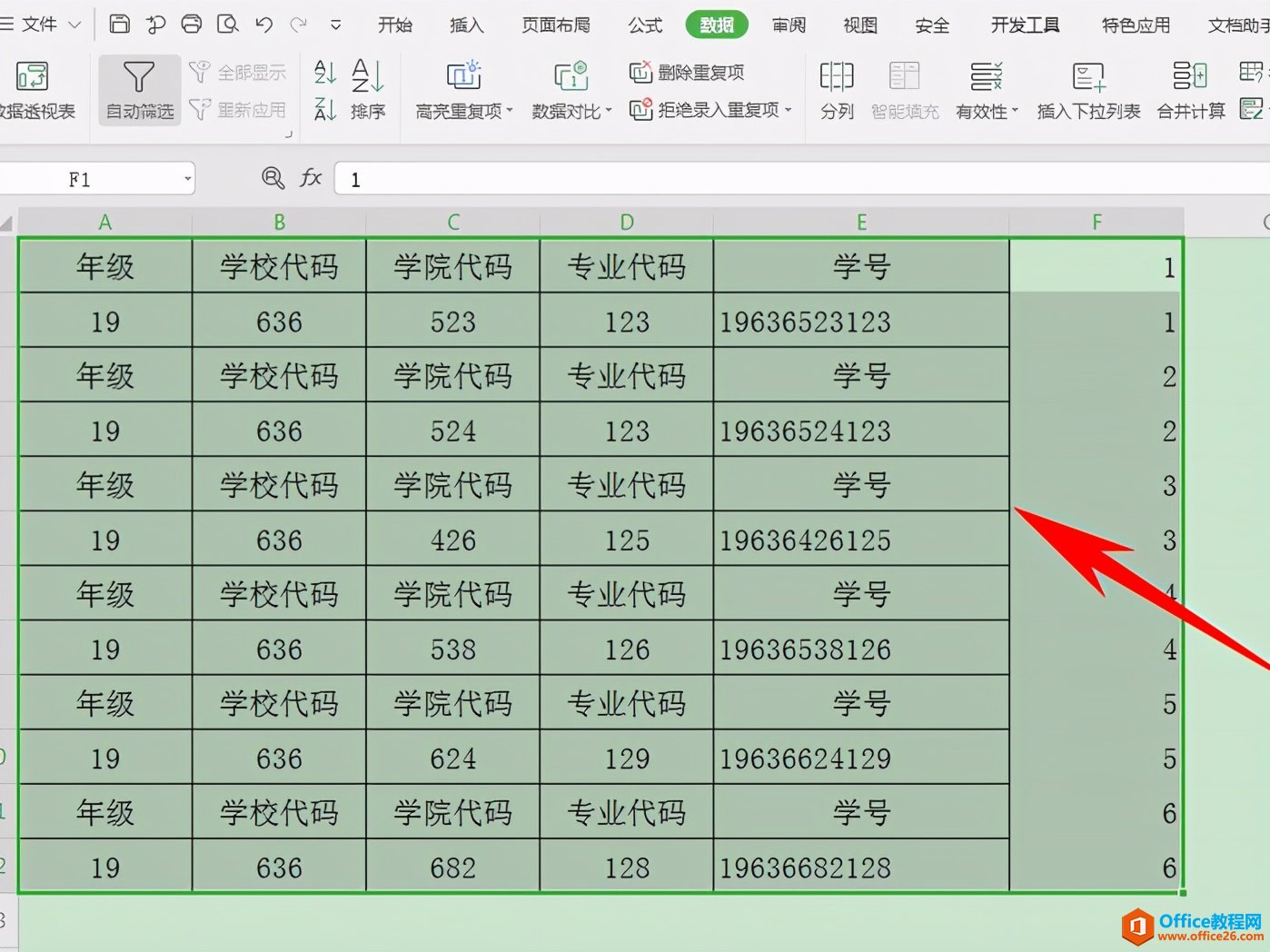Viewport: 1270px width, 952px height.
Task: Click the Undo arrow icon
Action: pyautogui.click(x=263, y=25)
